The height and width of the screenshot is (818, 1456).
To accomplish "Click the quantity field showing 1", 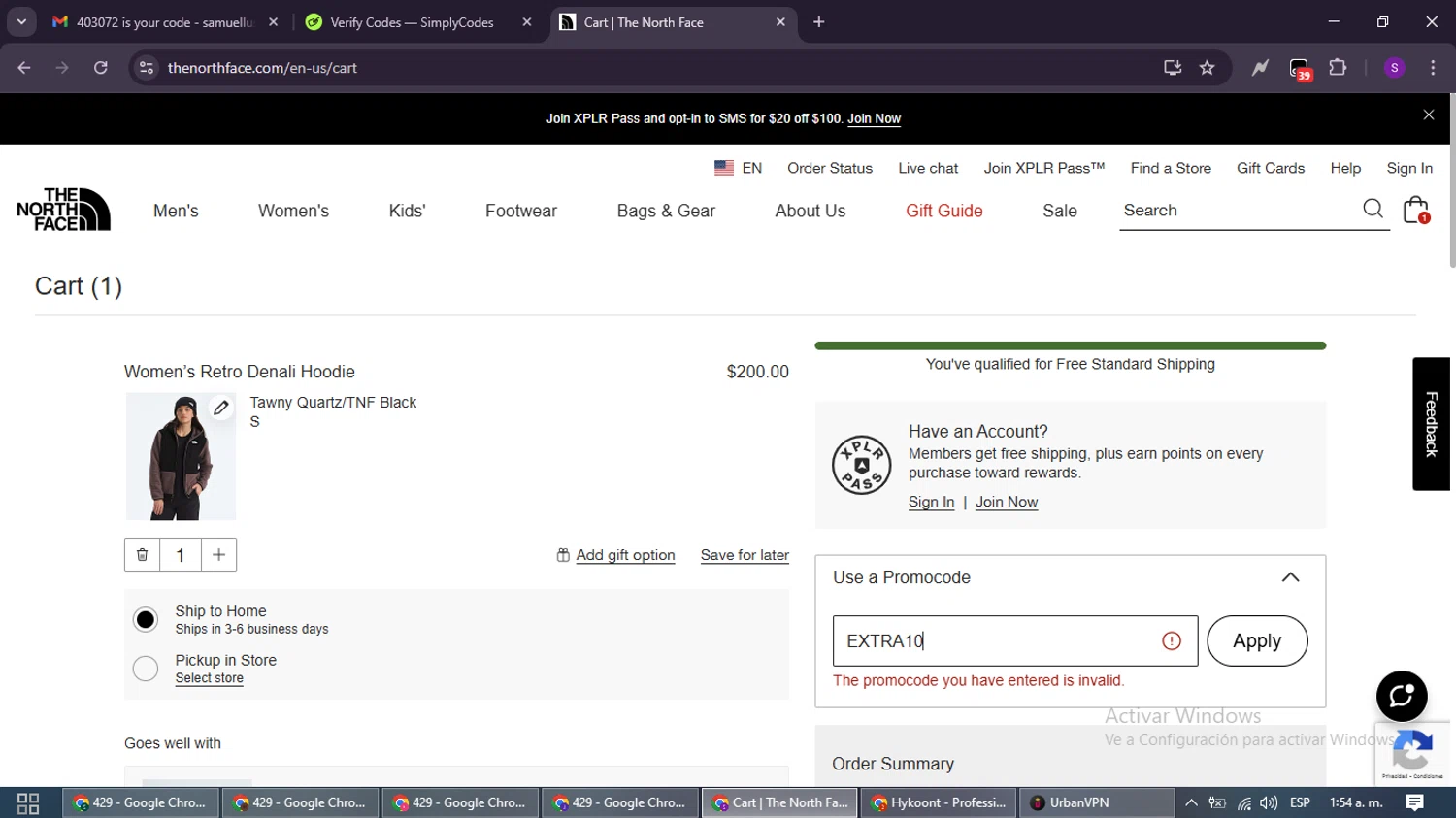I will click(x=181, y=555).
